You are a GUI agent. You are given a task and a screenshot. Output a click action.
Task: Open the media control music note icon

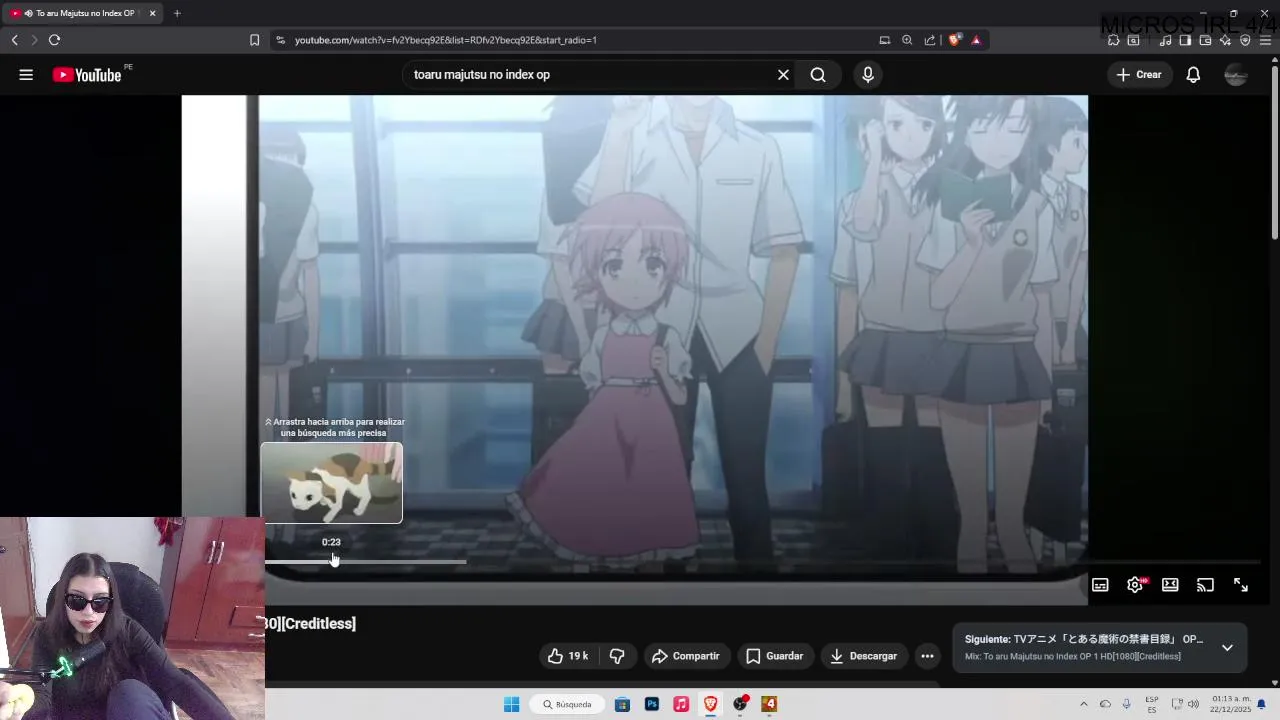point(1165,40)
